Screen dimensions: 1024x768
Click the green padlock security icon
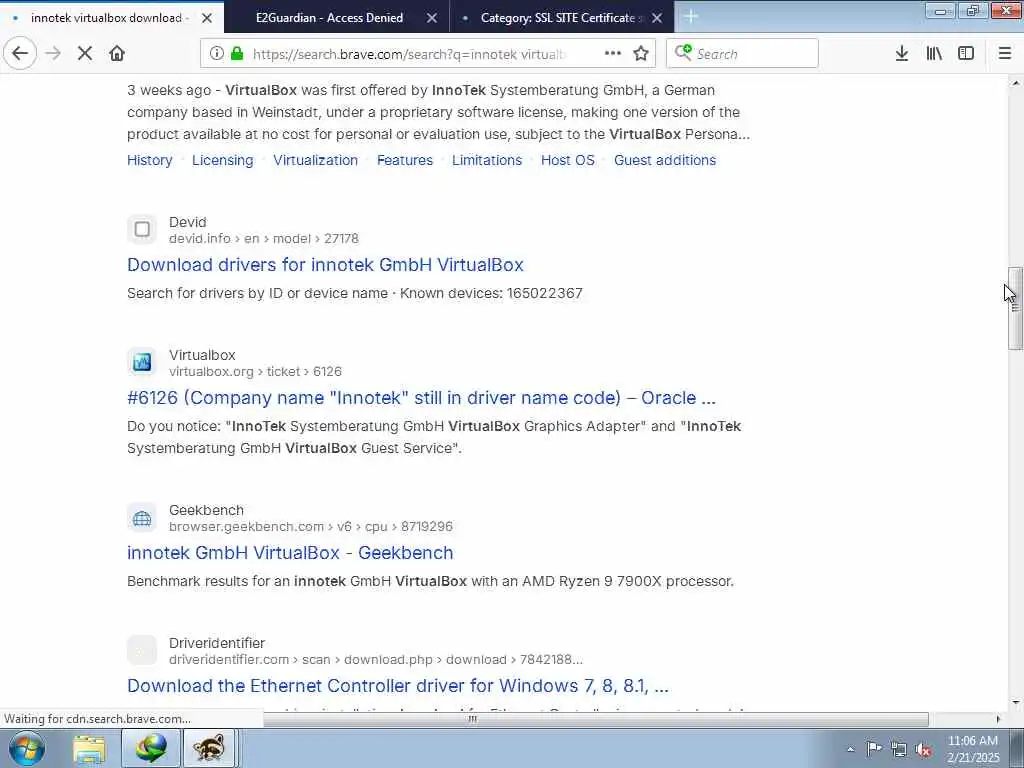tap(237, 54)
